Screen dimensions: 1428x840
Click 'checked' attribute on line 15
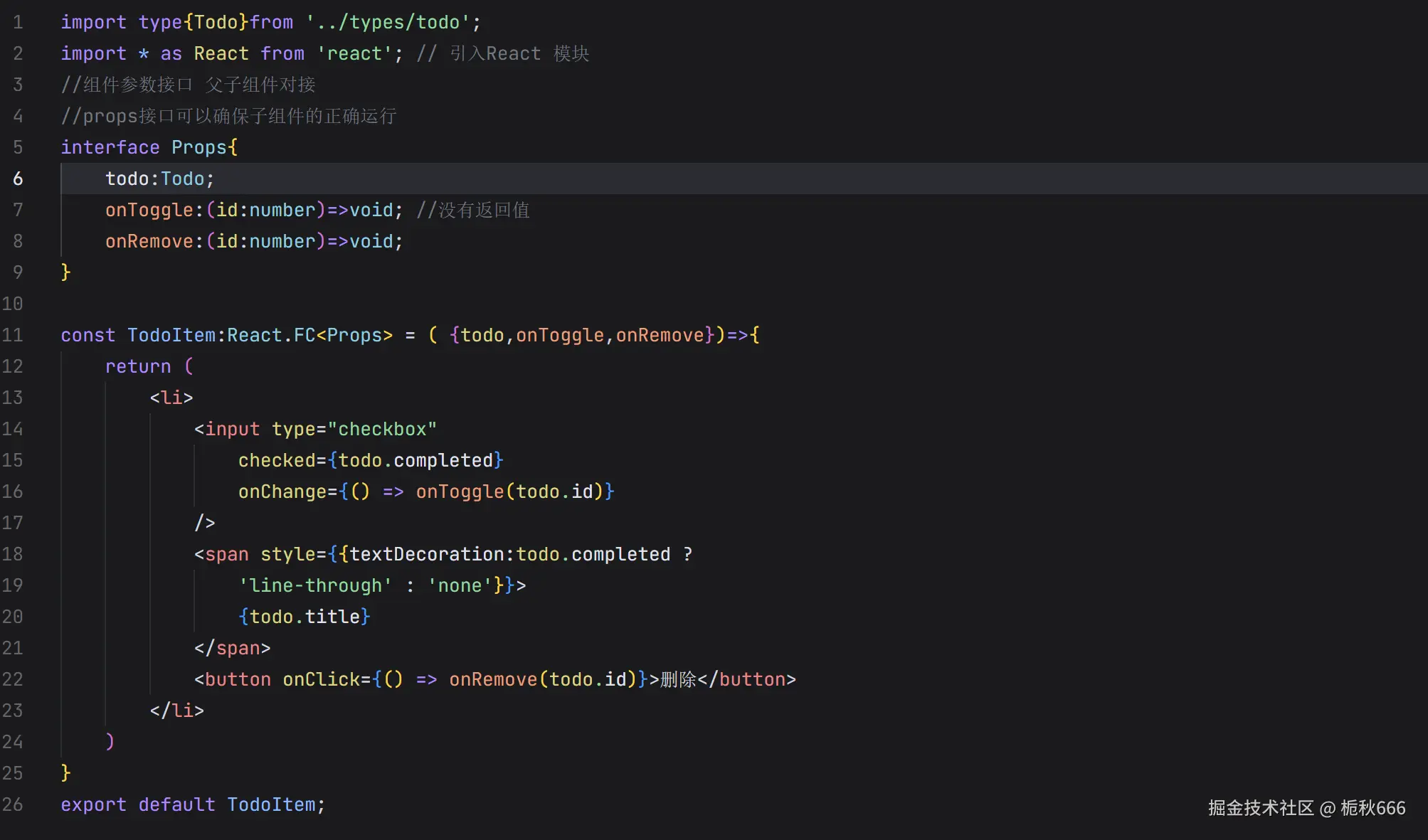pos(276,461)
